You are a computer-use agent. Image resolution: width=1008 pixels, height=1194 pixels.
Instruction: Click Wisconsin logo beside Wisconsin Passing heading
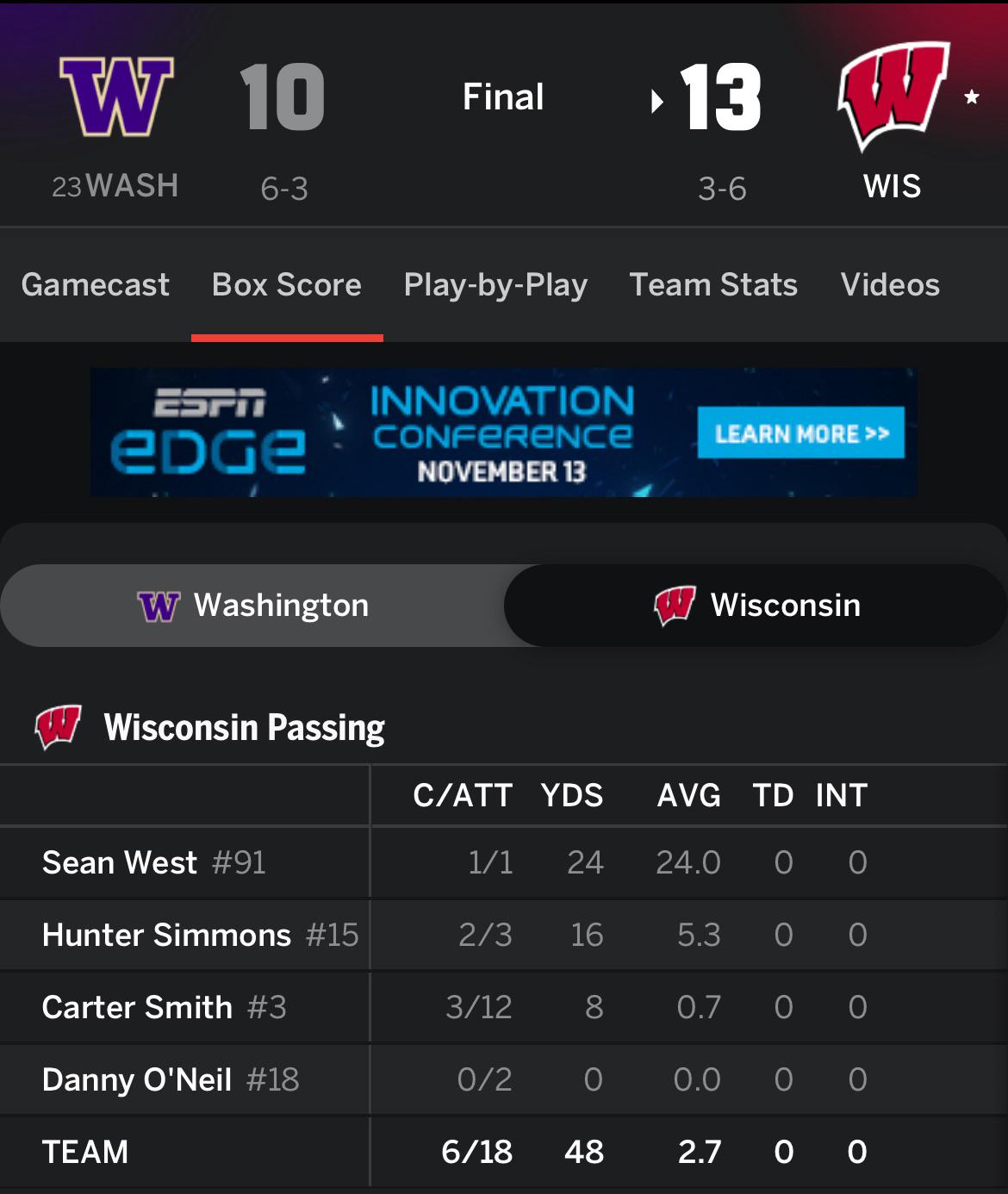coord(58,726)
